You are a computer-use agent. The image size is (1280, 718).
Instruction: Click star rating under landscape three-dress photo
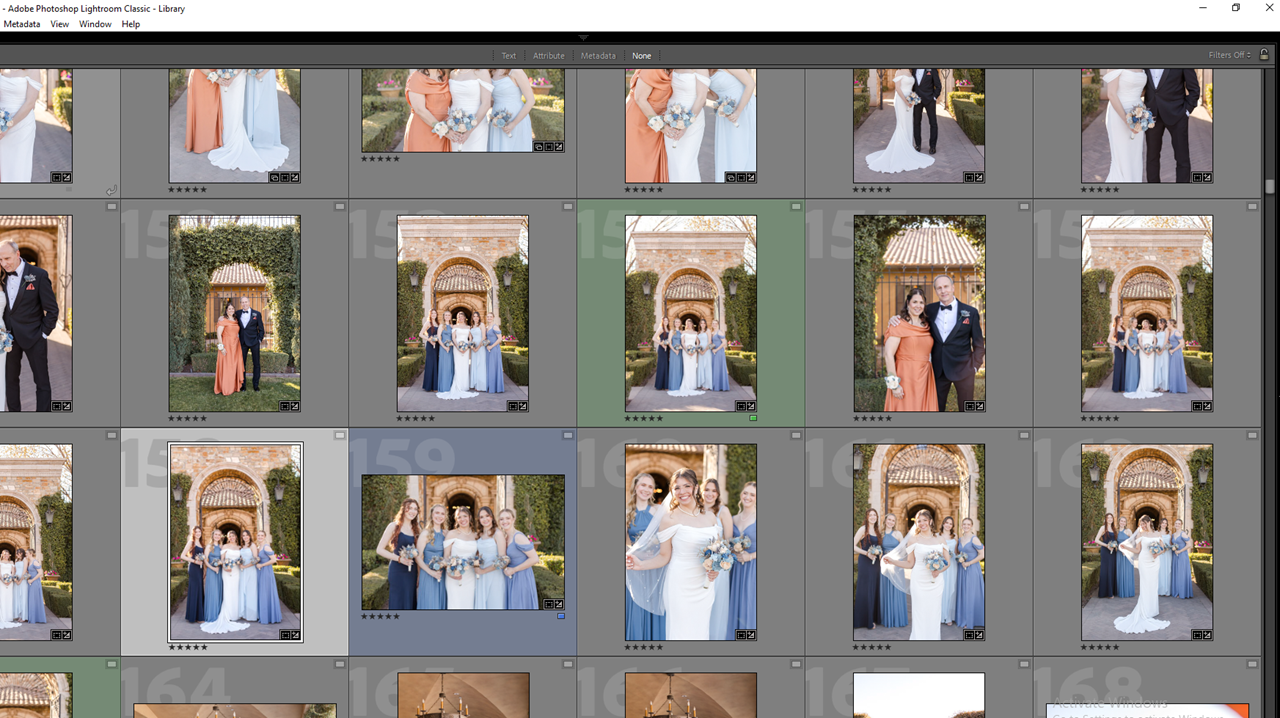click(381, 158)
